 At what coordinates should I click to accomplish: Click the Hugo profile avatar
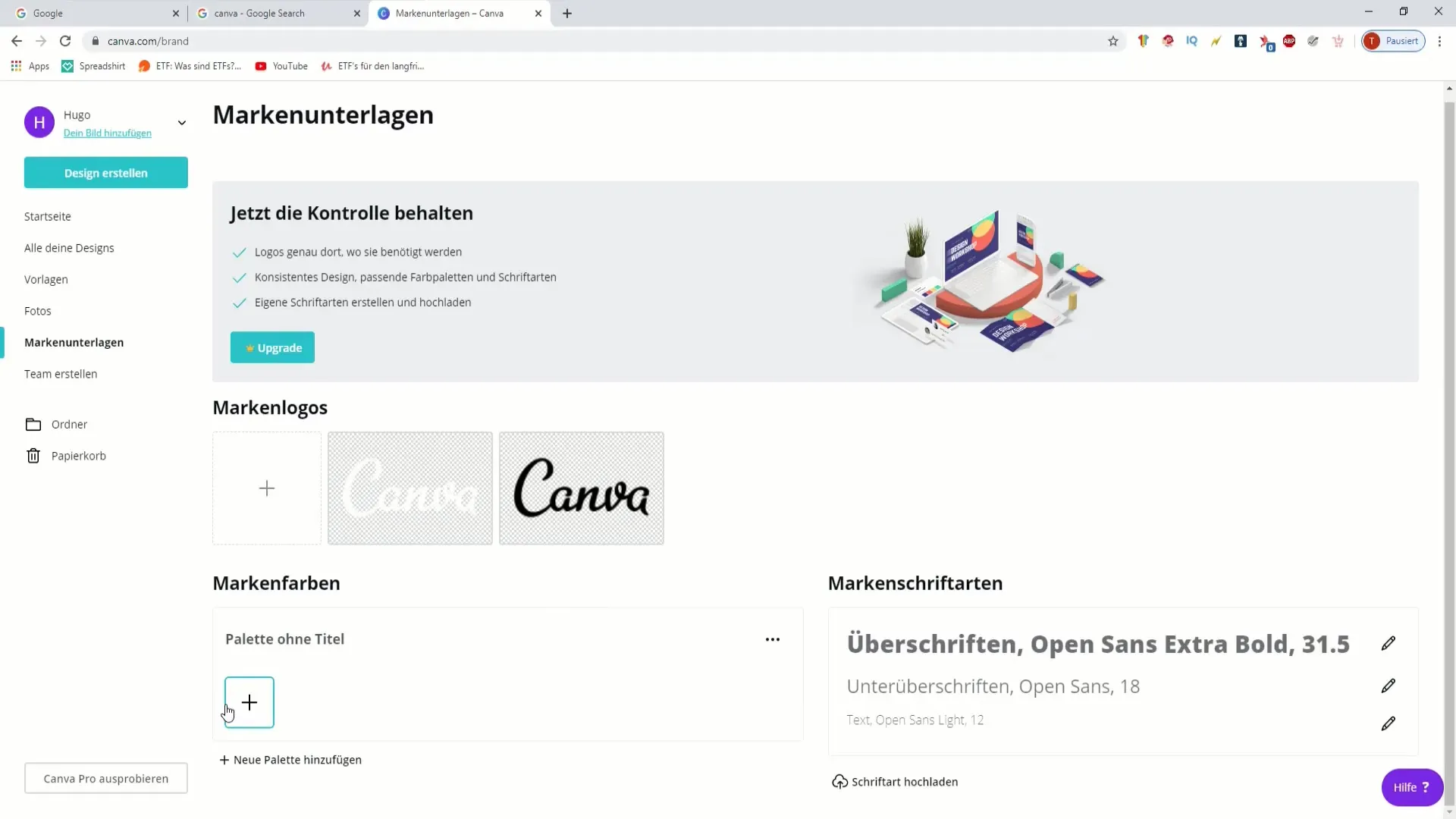39,123
